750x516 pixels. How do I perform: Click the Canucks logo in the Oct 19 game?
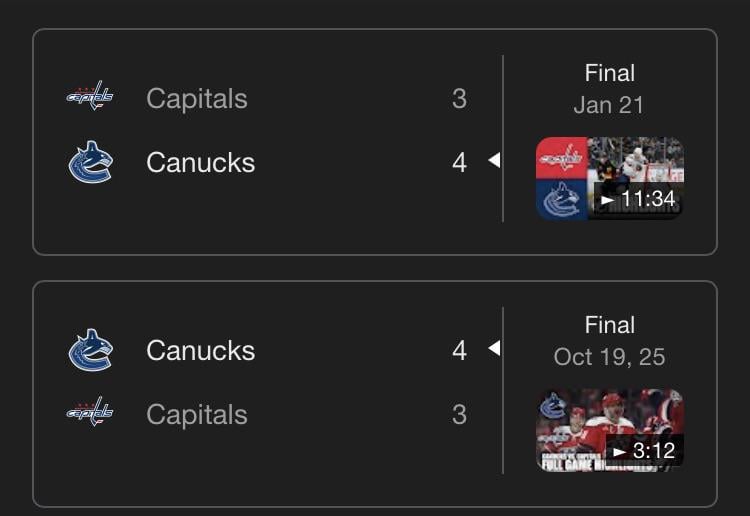[90, 350]
